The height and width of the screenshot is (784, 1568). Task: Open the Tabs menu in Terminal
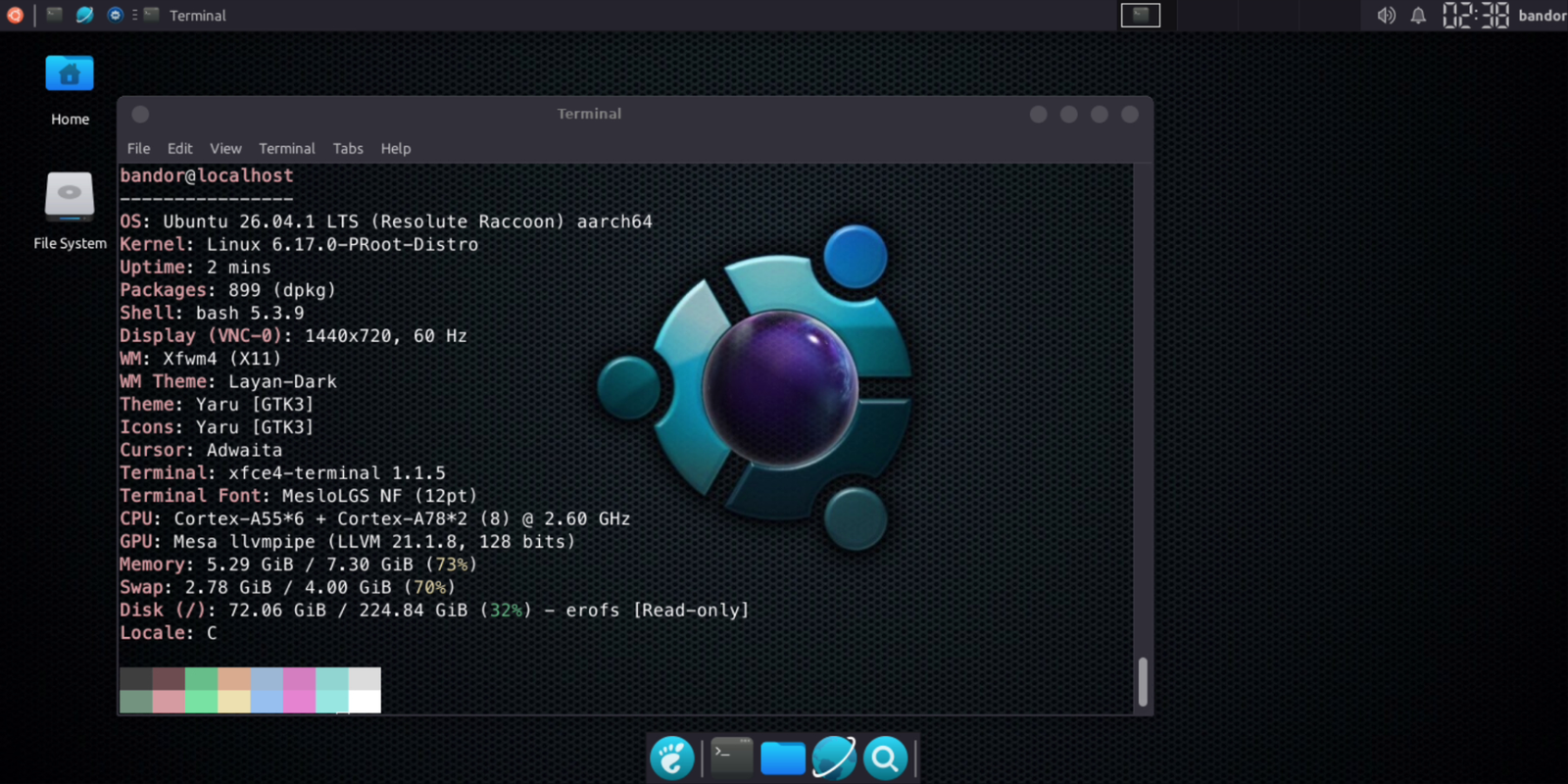tap(348, 148)
